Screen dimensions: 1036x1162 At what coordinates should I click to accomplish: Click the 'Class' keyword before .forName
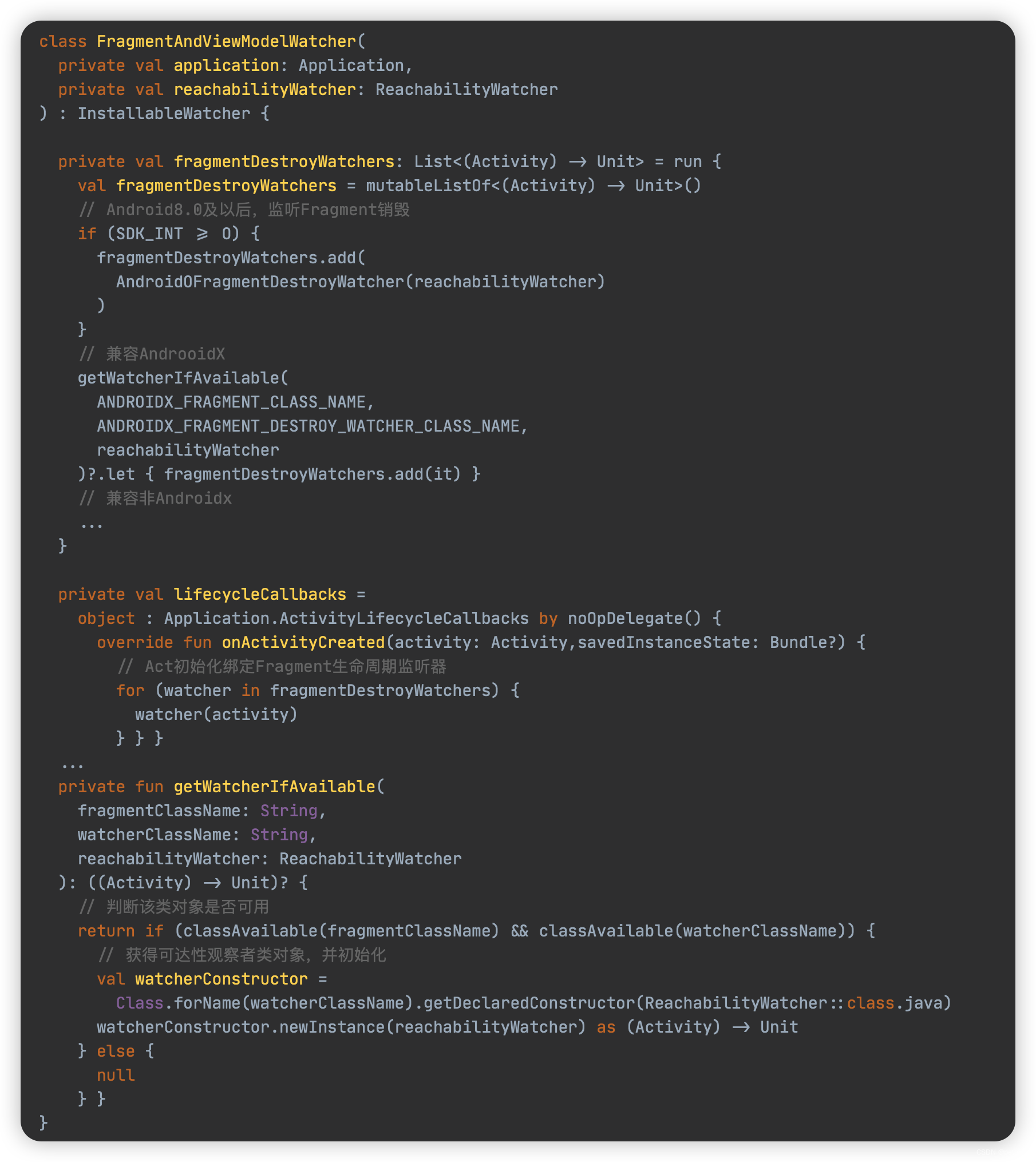point(140,1003)
